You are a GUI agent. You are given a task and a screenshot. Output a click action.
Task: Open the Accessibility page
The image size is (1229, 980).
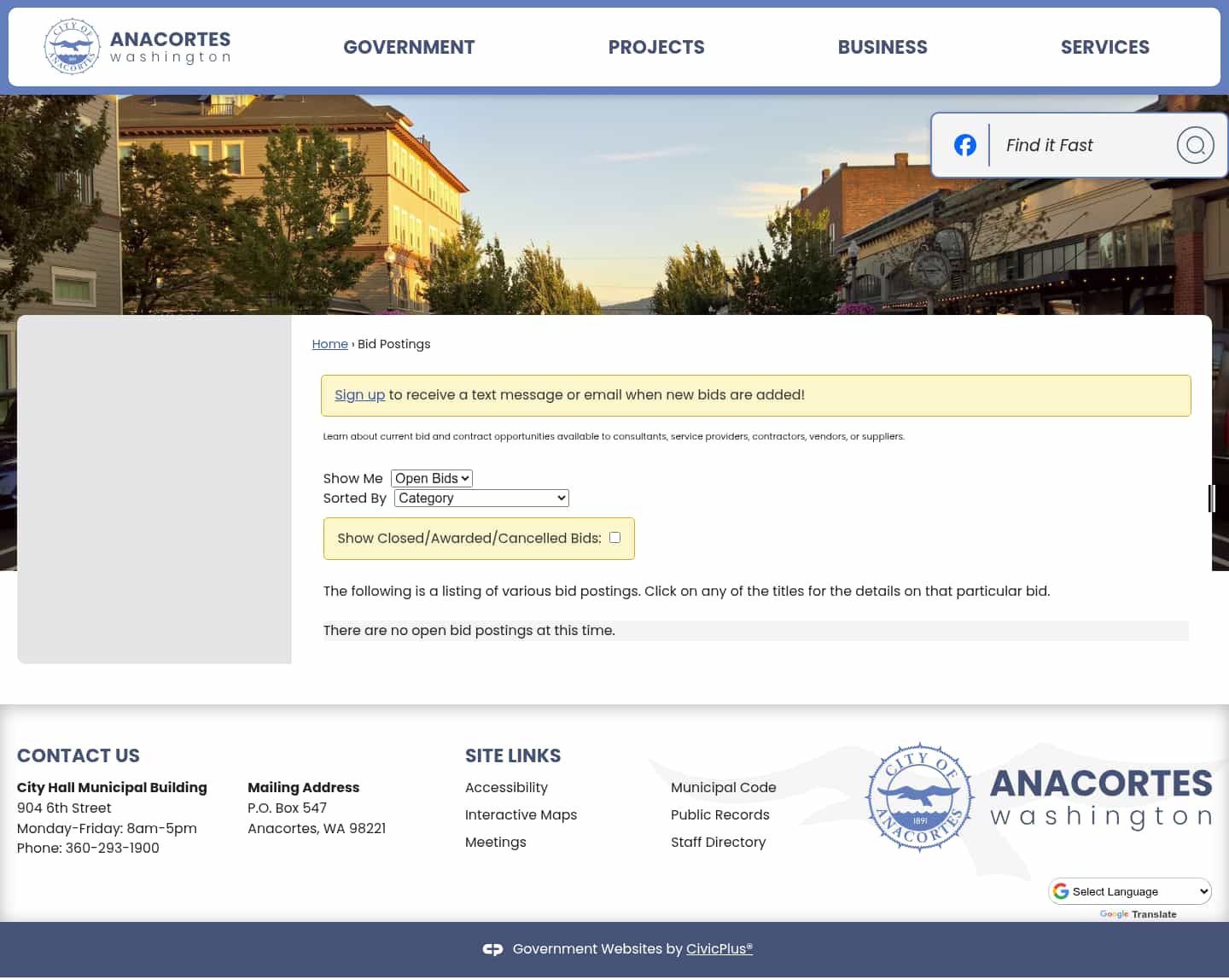point(506,787)
